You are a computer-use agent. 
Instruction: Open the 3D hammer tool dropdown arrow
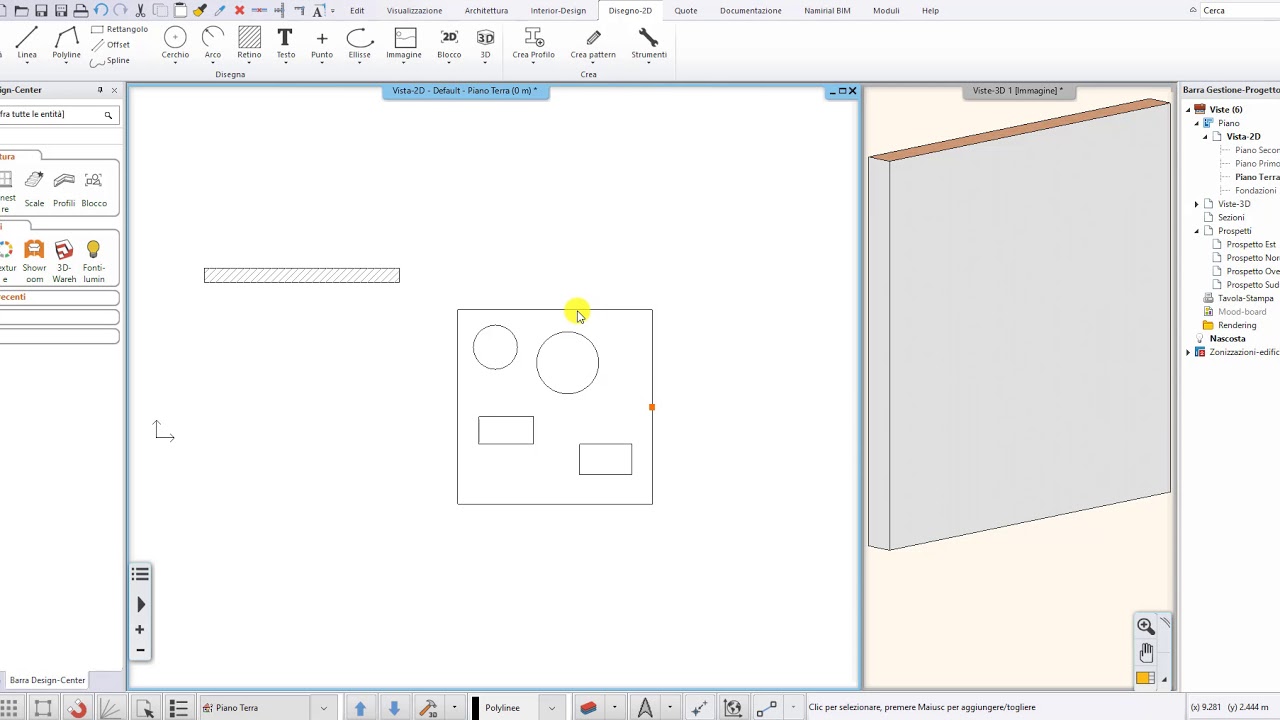pyautogui.click(x=454, y=708)
